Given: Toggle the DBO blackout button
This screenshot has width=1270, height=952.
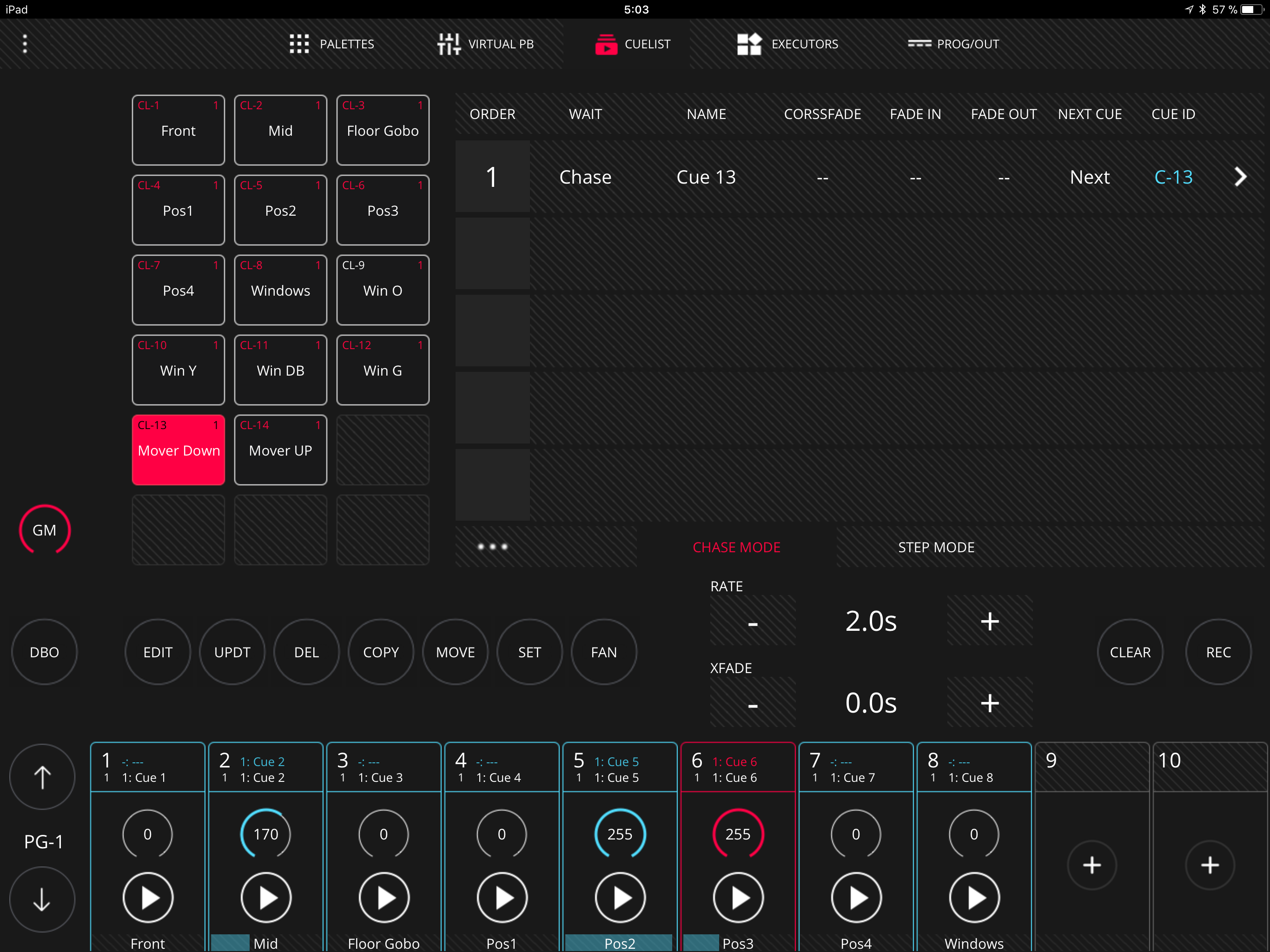Looking at the screenshot, I should point(44,652).
